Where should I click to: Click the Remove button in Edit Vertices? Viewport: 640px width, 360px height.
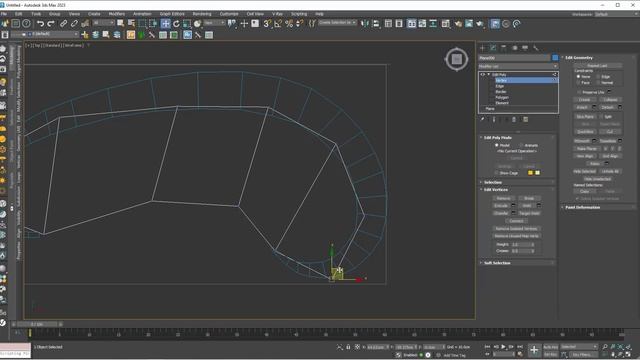coord(503,198)
